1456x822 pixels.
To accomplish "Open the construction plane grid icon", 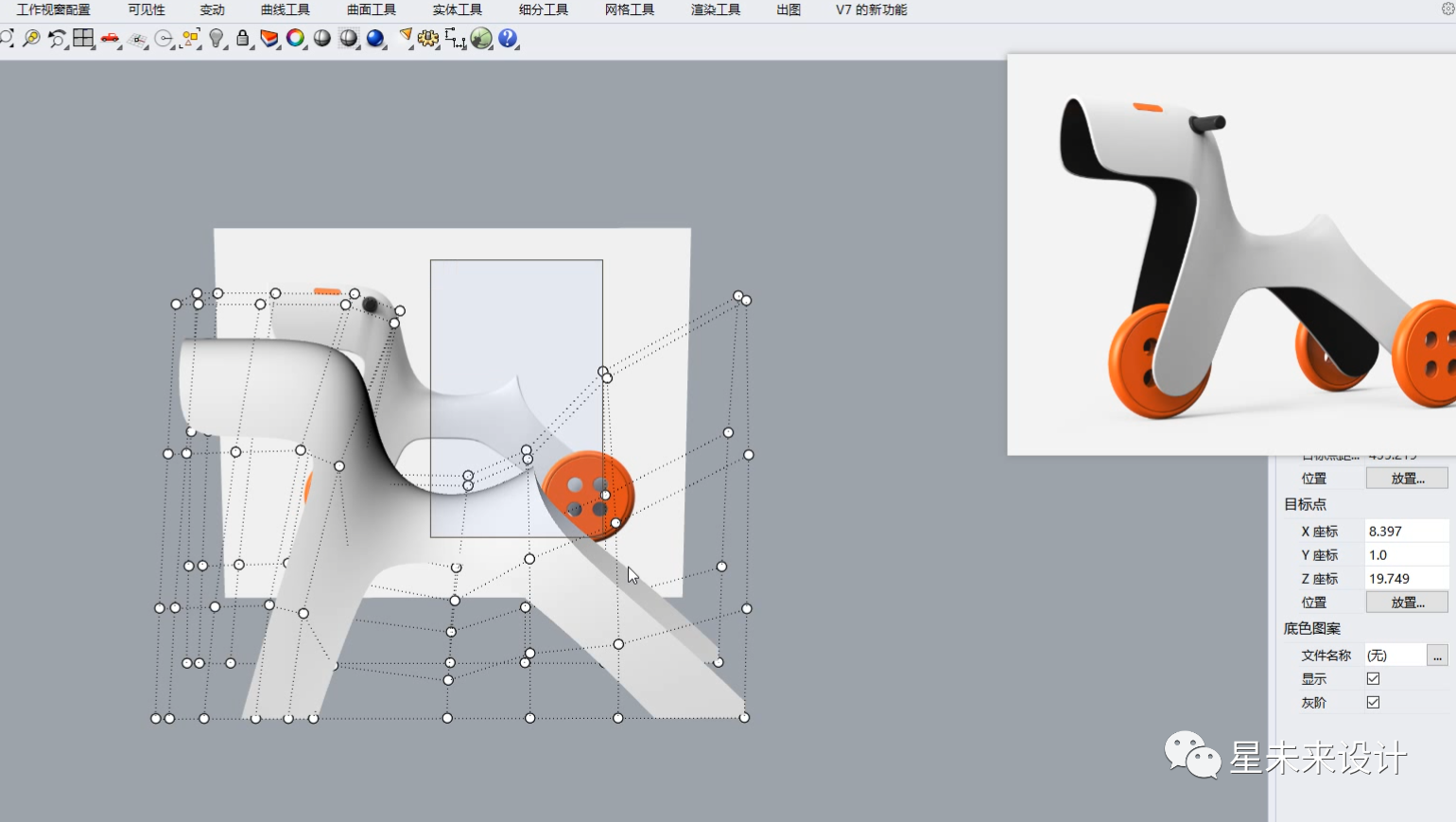I will coord(138,39).
